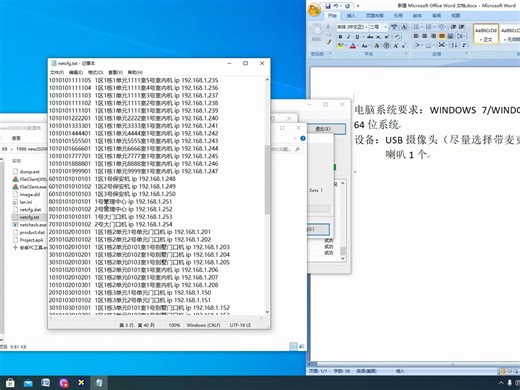Screen dimensions: 520x390
Task: Open the line spacing options in Word
Action: 460,36
